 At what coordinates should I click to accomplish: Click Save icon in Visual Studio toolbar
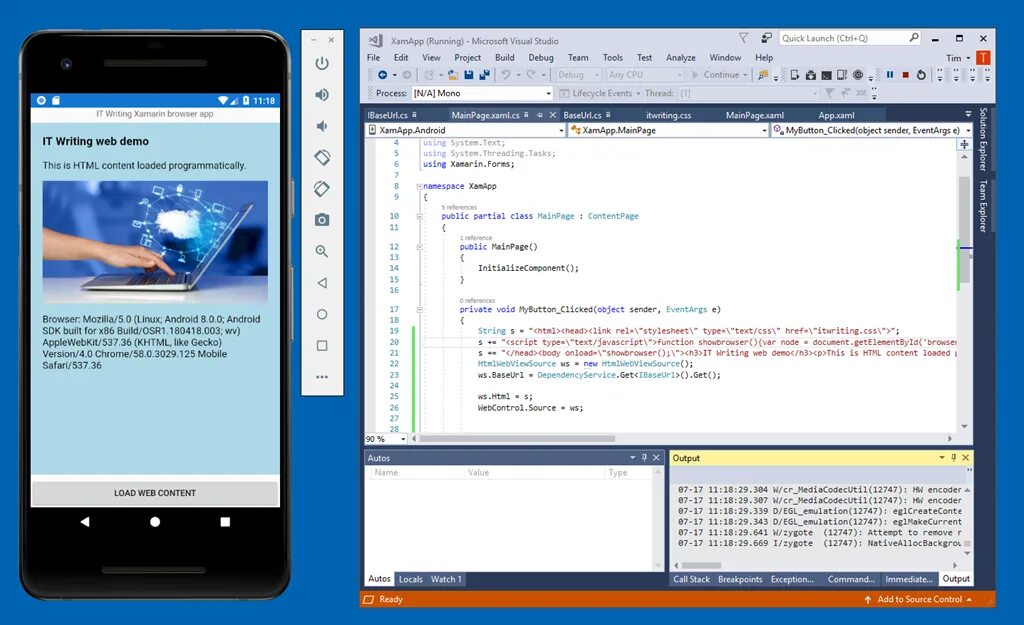tap(468, 75)
